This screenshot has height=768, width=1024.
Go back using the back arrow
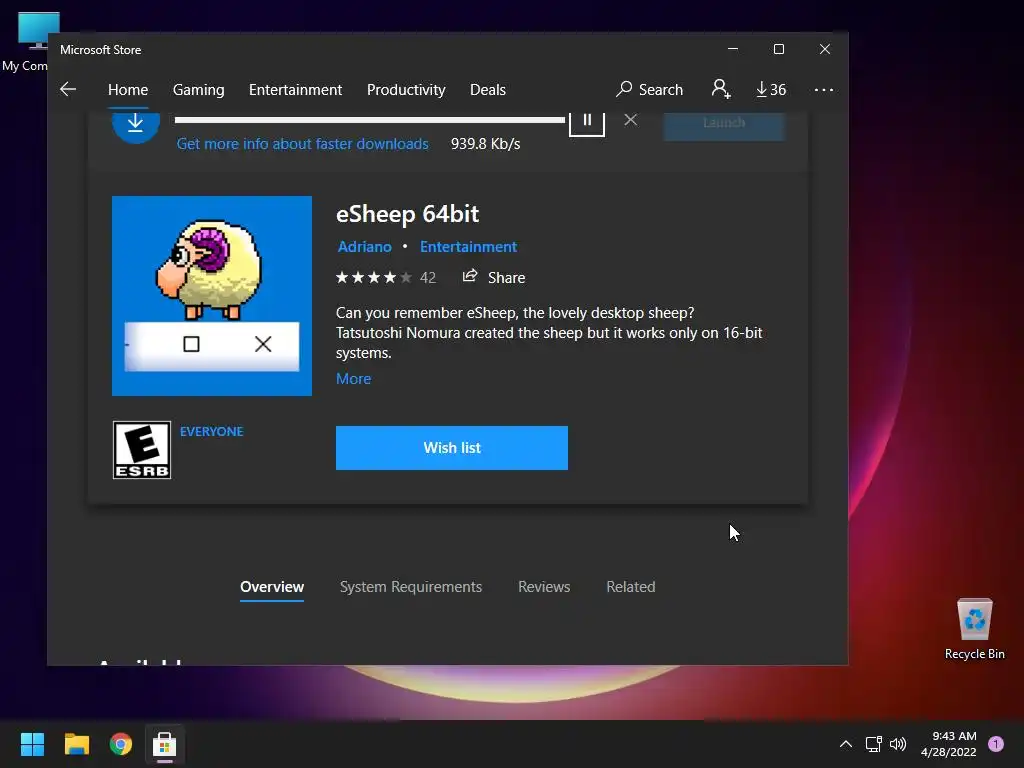click(x=68, y=89)
